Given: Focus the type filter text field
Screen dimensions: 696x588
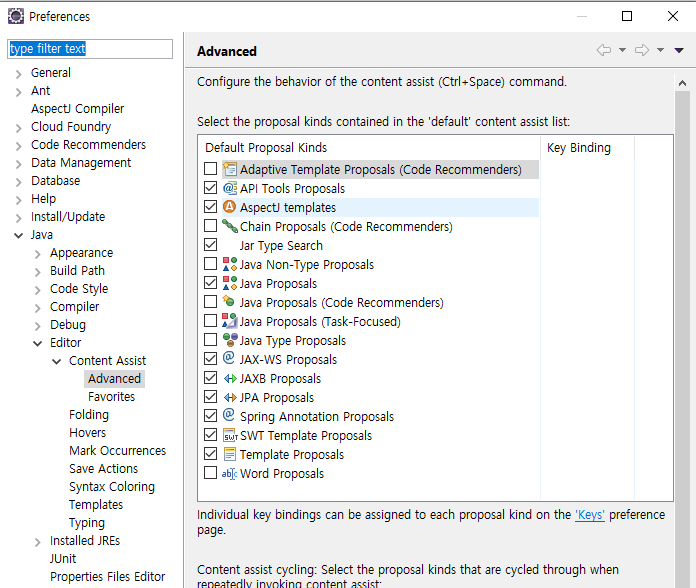Looking at the screenshot, I should [x=90, y=49].
